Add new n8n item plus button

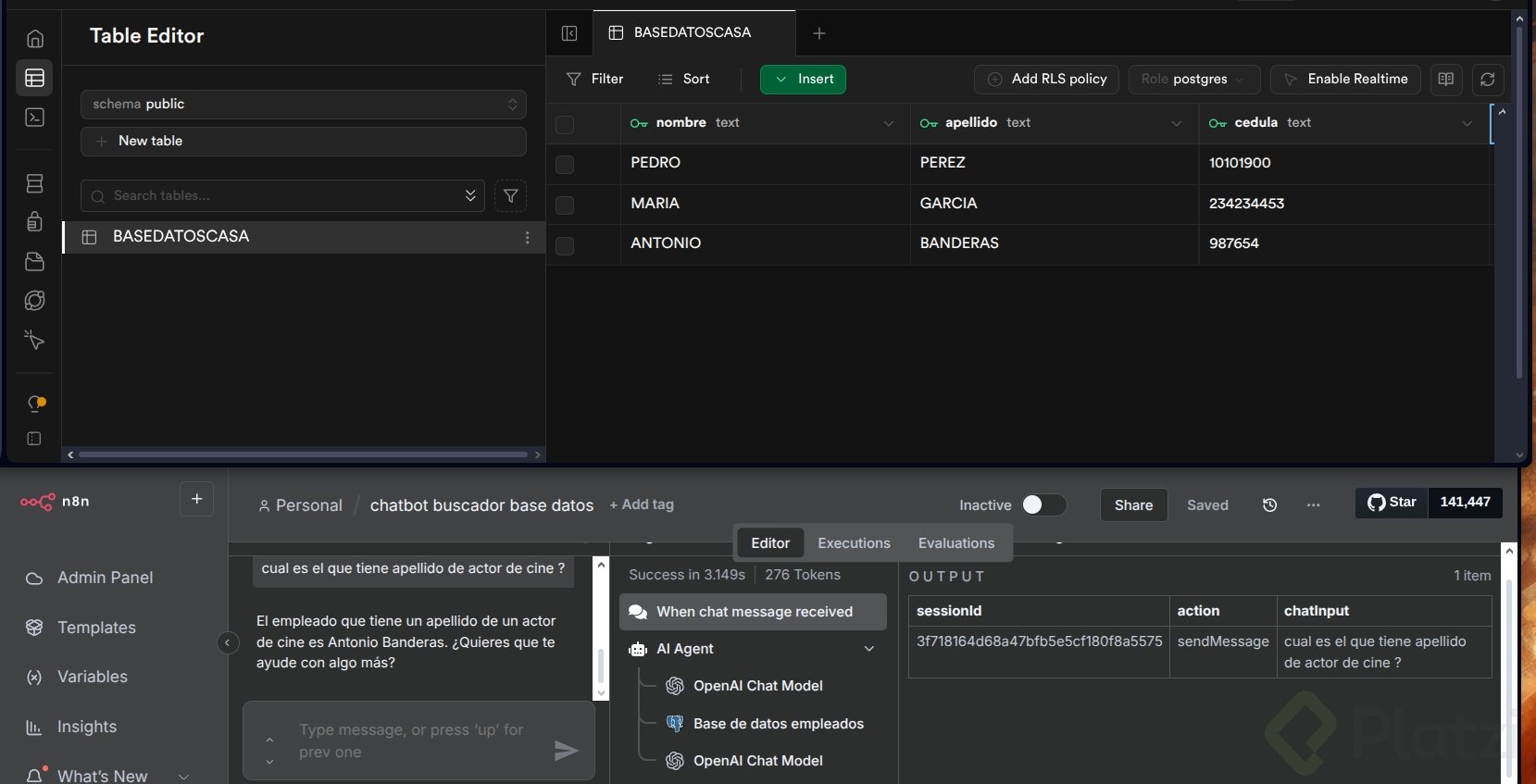point(196,500)
